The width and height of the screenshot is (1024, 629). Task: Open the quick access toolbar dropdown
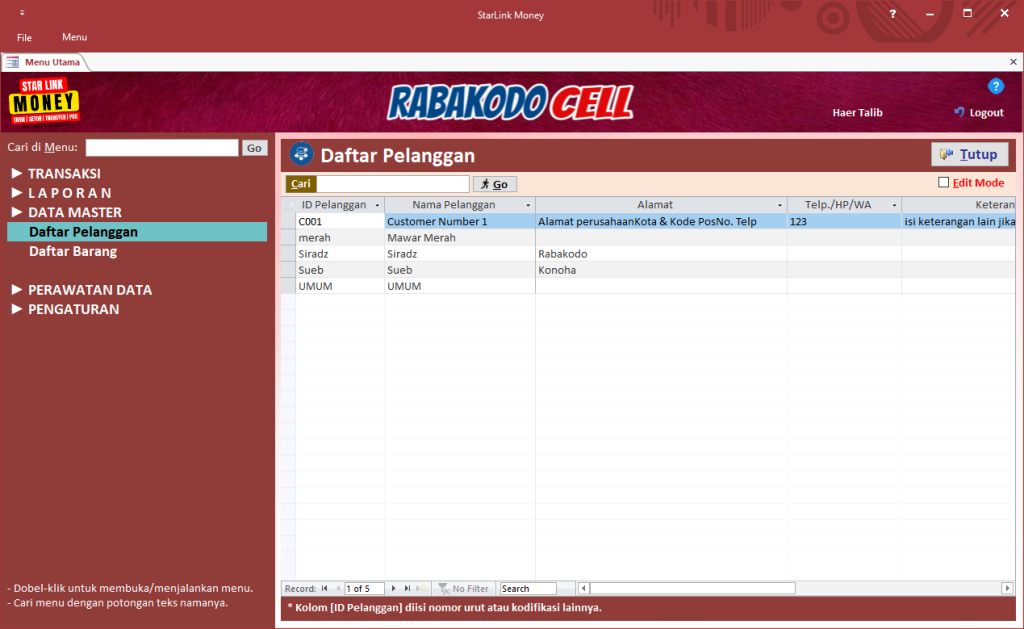click(x=22, y=13)
